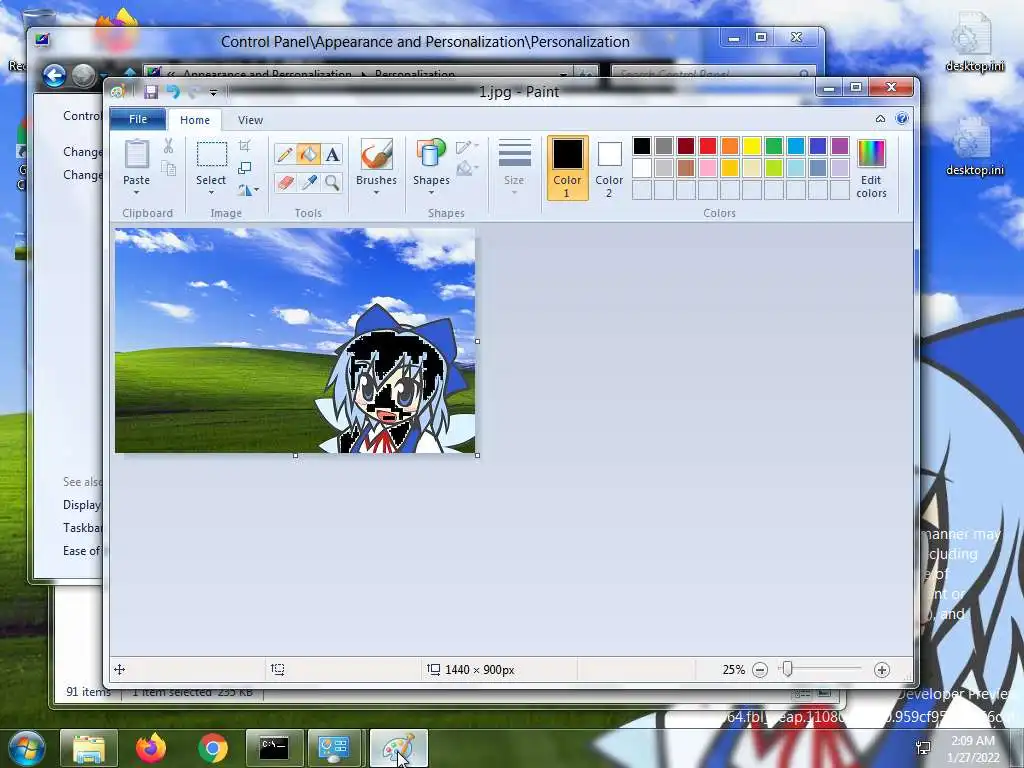Open the Command Prompt taskbar icon
The width and height of the screenshot is (1024, 768).
click(274, 748)
